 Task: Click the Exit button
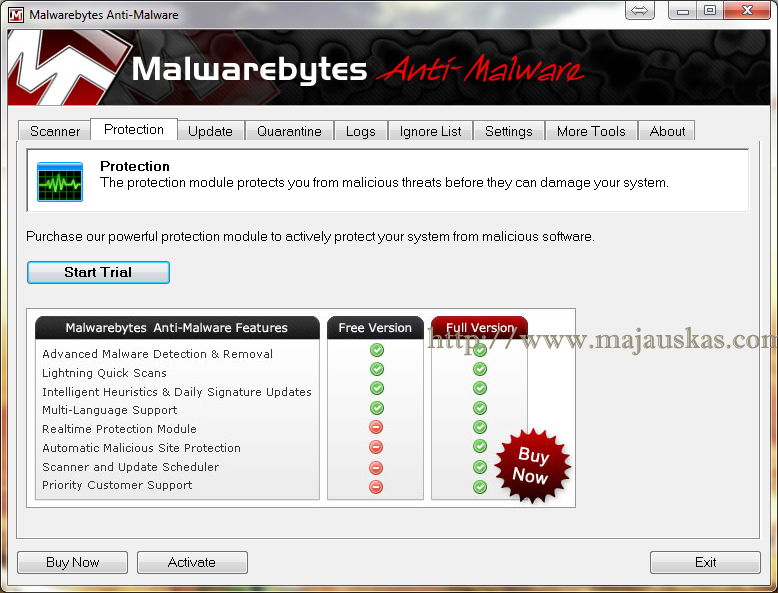click(x=705, y=562)
